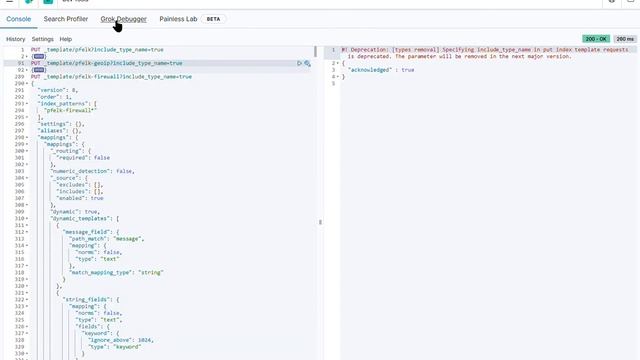Click line number 289 in the editor gutter

[x=19, y=77]
